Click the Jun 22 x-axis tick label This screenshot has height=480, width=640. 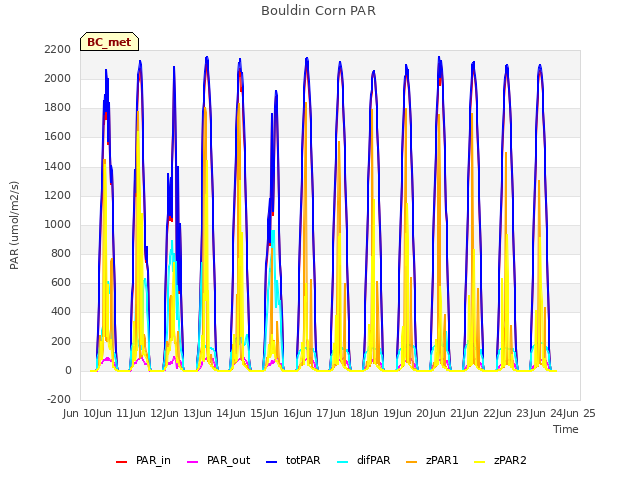tap(480, 413)
